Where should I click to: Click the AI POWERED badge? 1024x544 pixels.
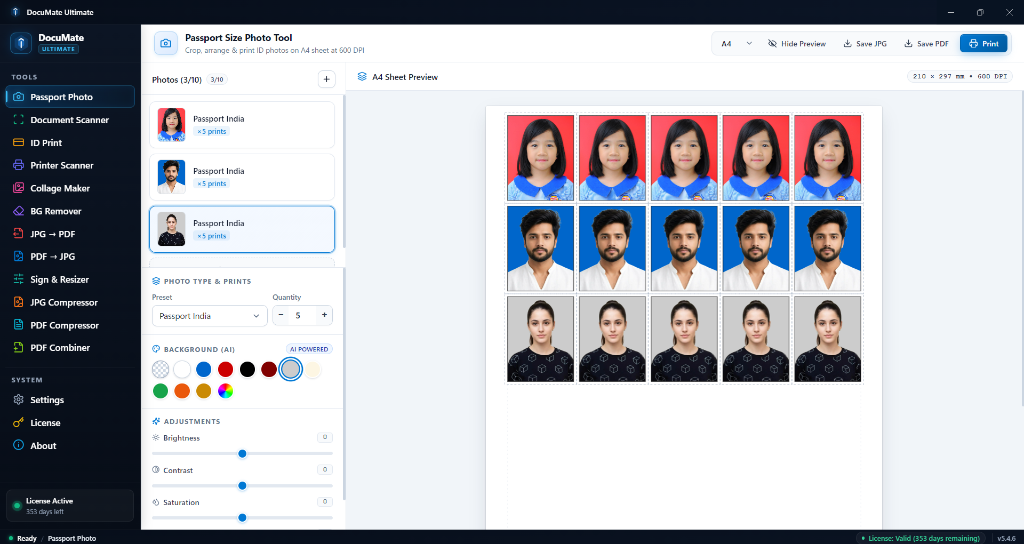(x=310, y=349)
